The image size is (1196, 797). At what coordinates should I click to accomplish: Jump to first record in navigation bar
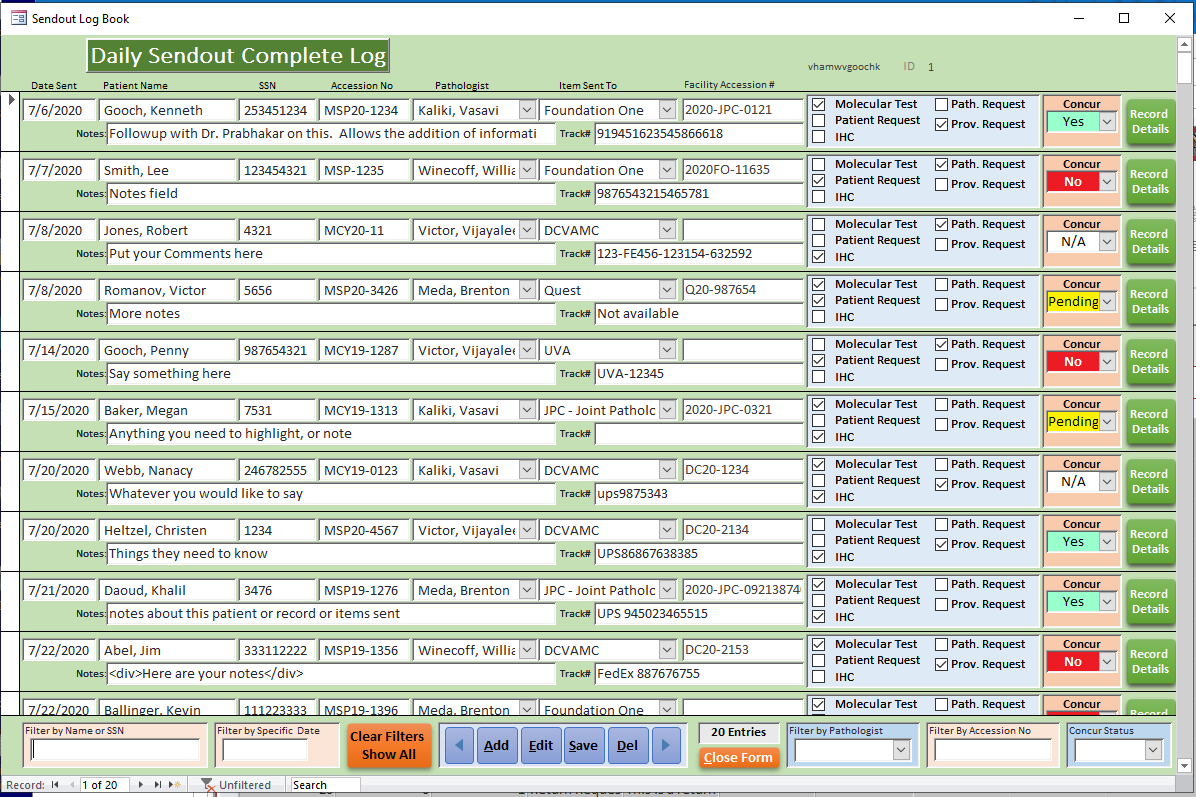55,785
